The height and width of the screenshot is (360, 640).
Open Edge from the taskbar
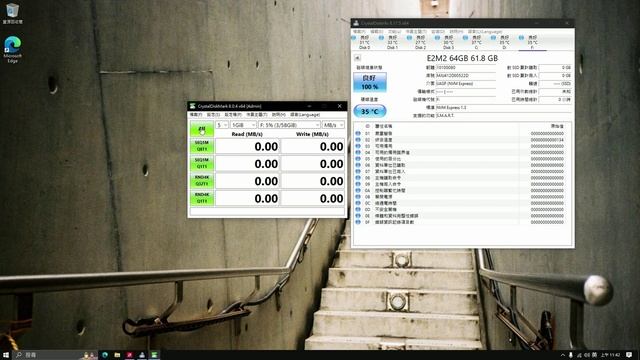[x=105, y=355]
